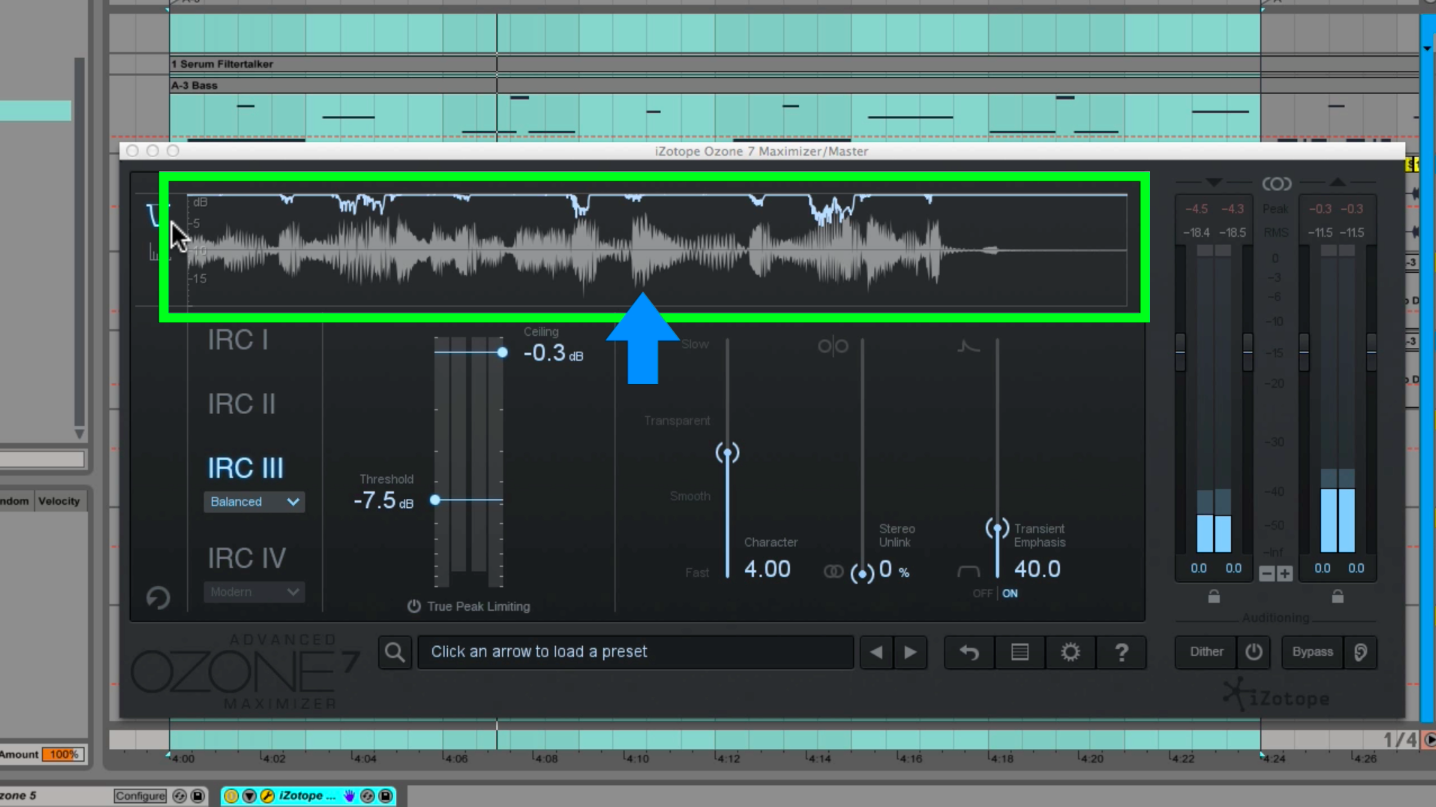Toggle the iZotope device activator in Ableton

coord(231,796)
